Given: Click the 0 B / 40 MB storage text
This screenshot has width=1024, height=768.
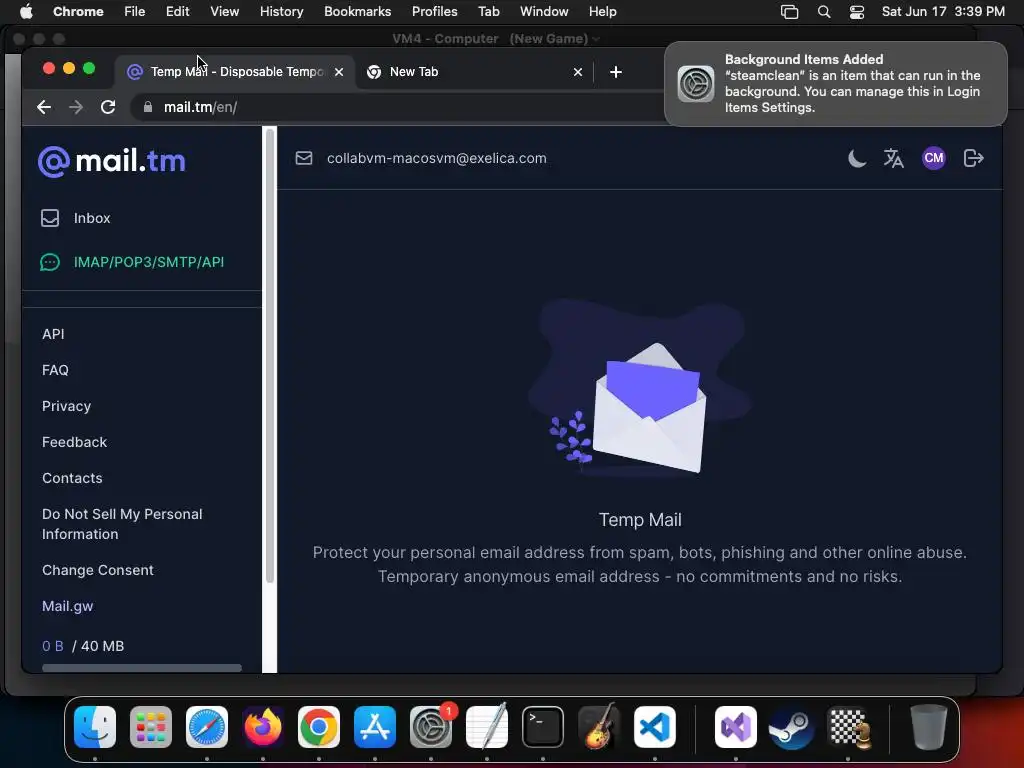Looking at the screenshot, I should [83, 646].
